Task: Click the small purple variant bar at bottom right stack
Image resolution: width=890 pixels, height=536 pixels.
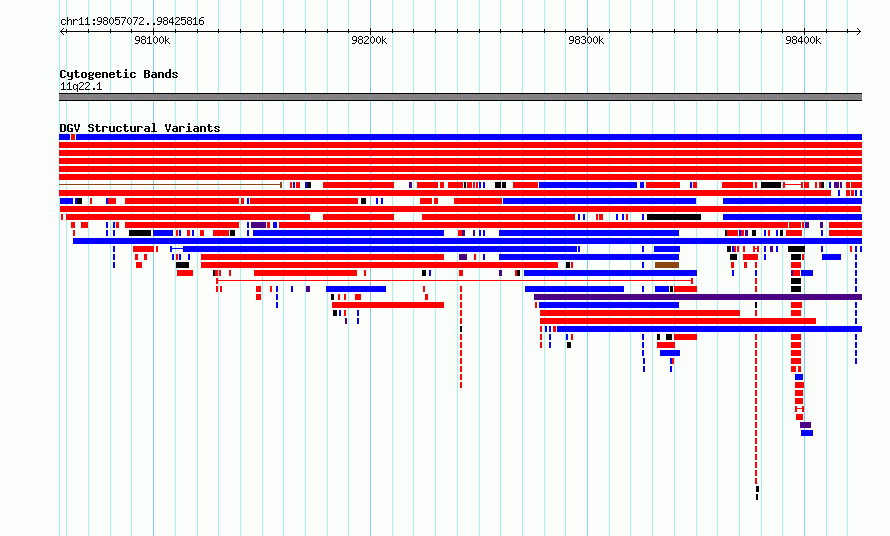Action: (805, 425)
